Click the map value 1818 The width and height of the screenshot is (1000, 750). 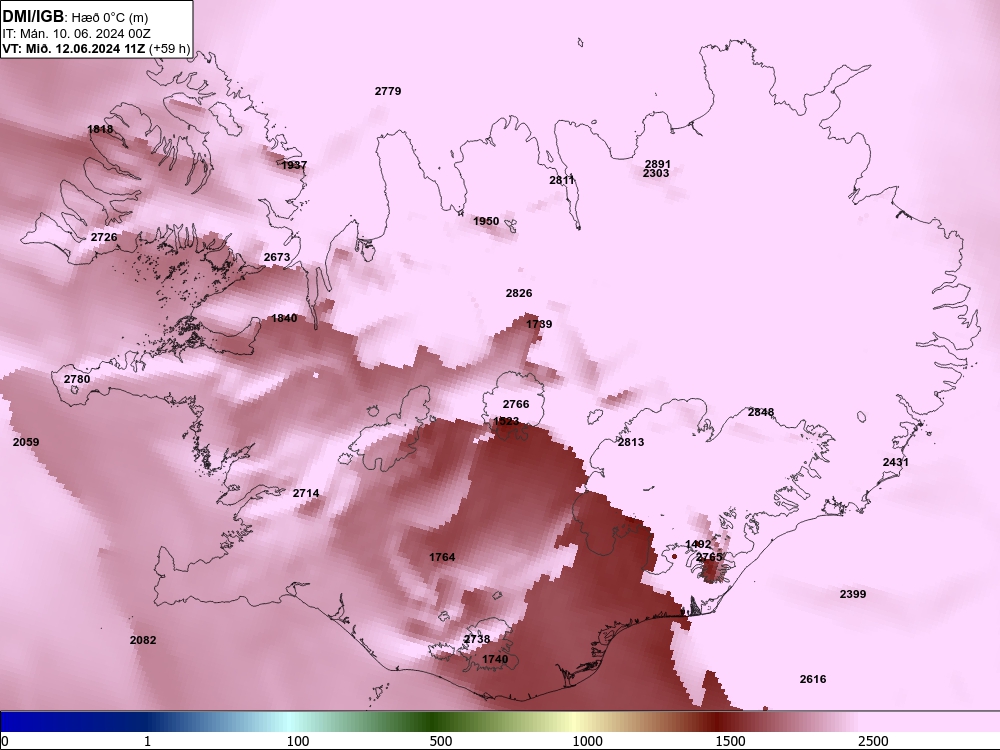(x=100, y=129)
